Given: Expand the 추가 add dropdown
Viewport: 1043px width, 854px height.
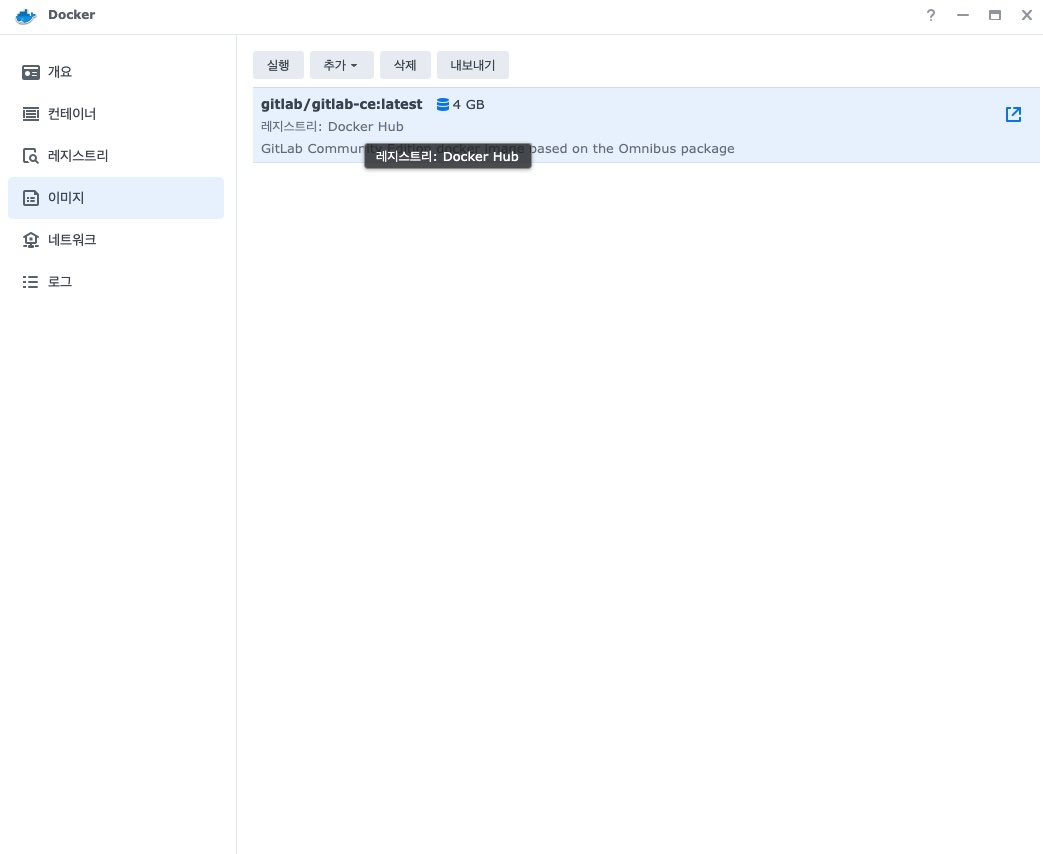Looking at the screenshot, I should 341,65.
